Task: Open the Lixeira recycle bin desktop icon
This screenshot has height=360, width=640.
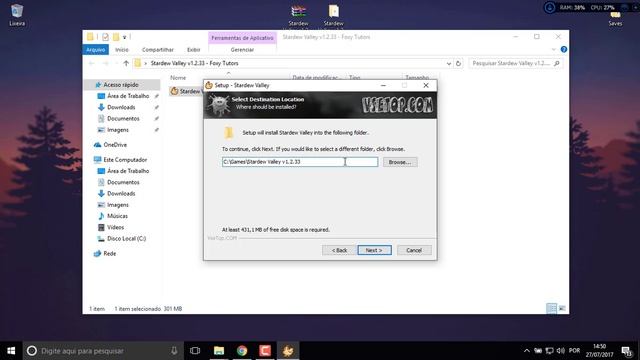Action: 17,15
